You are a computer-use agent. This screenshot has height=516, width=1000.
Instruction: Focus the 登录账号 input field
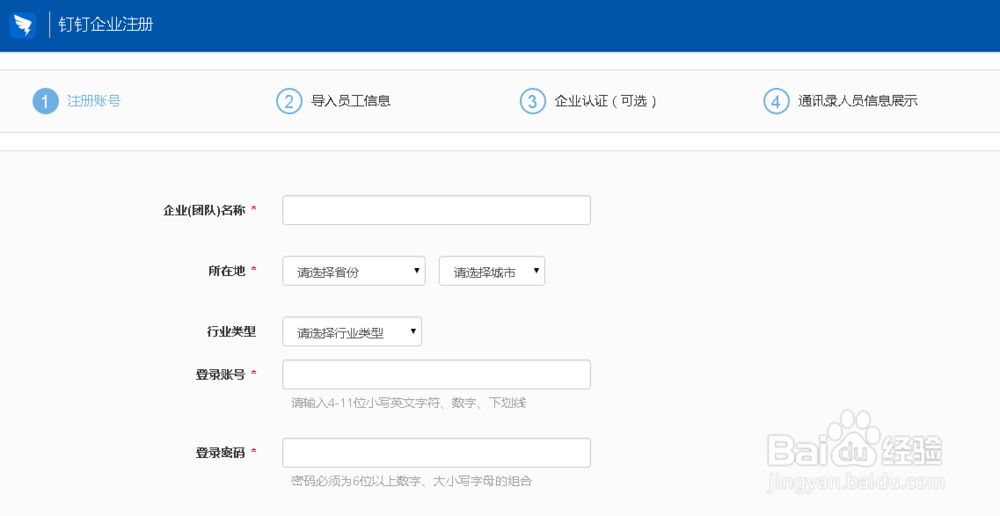pos(436,374)
